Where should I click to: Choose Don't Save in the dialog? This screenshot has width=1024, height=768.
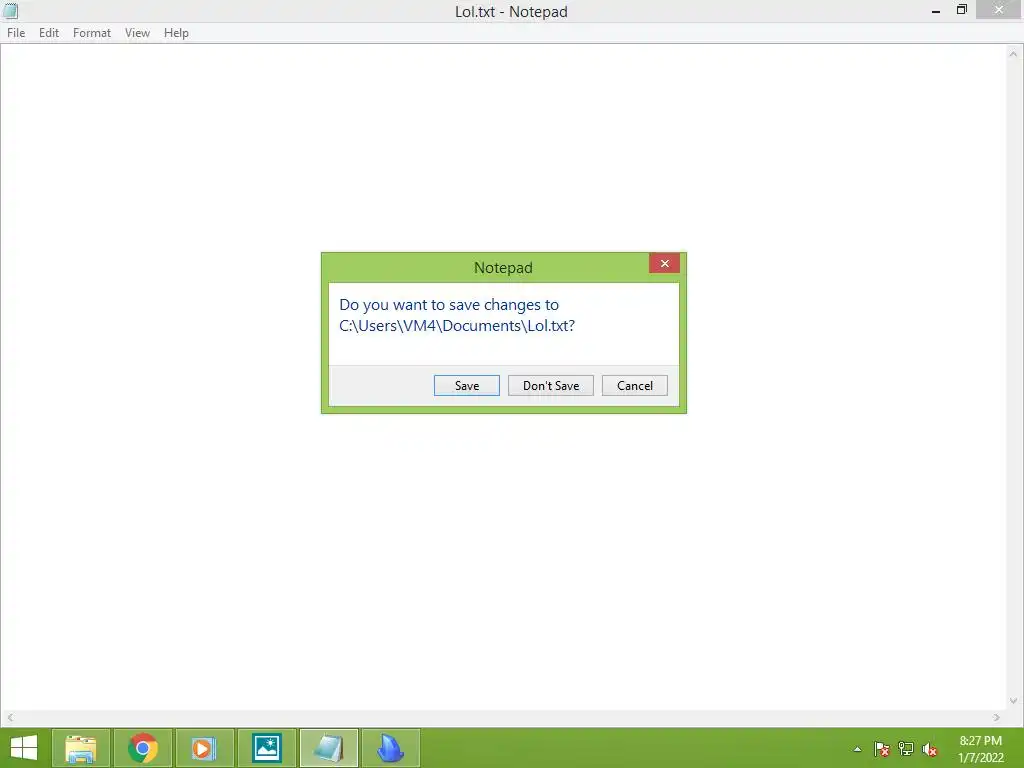[x=551, y=385]
